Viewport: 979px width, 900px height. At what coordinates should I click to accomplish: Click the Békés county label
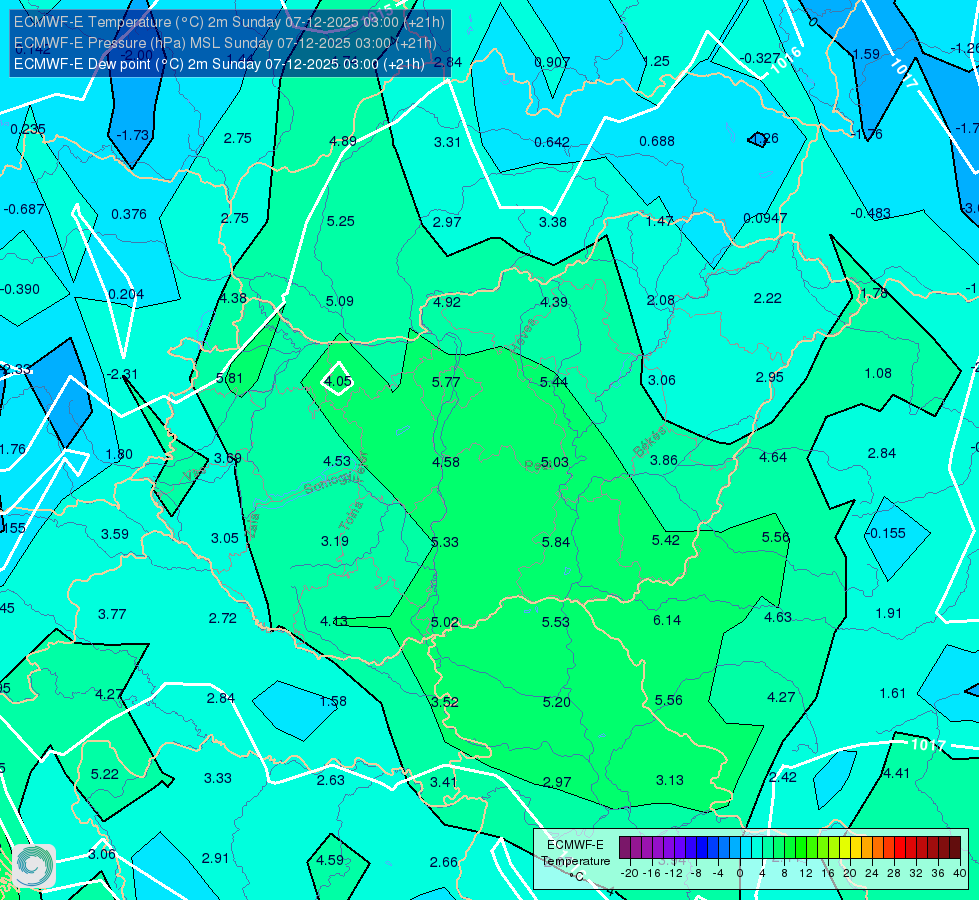[x=650, y=442]
